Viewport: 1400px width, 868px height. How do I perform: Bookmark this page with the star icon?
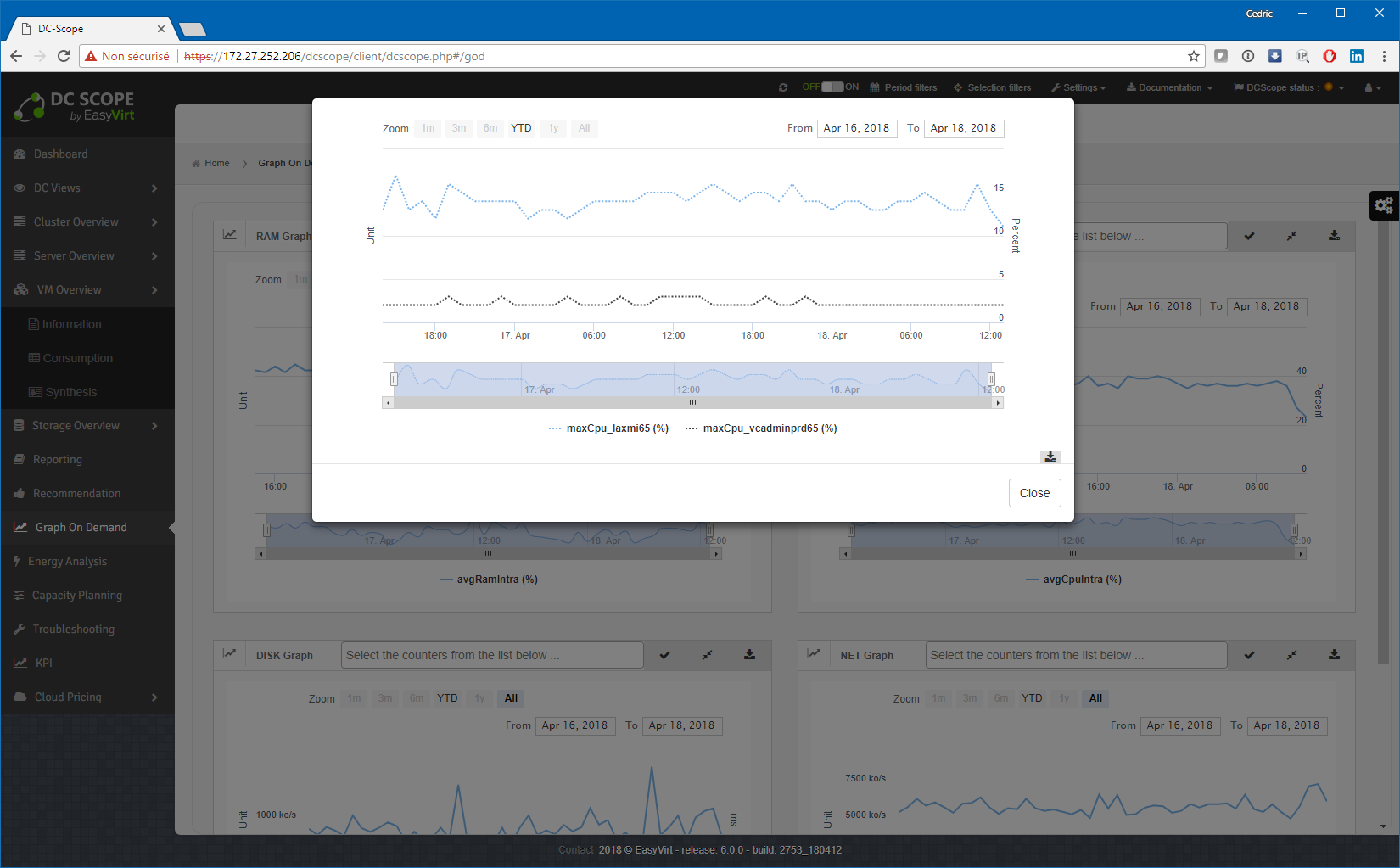[x=1194, y=56]
